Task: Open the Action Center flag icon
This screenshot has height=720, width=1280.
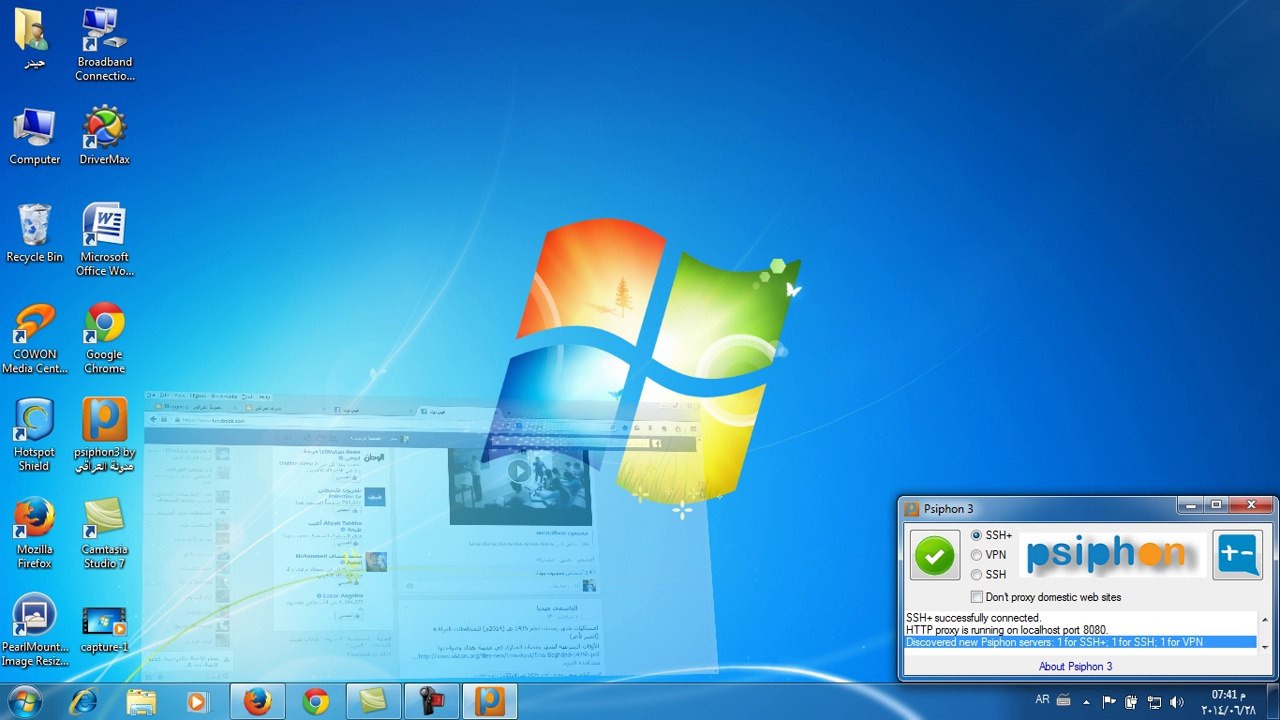Action: [x=1108, y=702]
